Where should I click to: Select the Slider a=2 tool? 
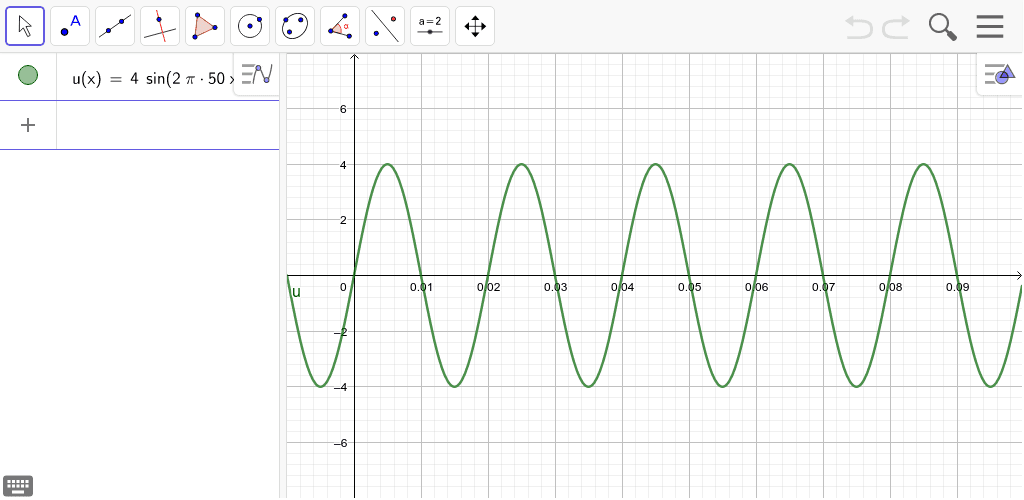click(x=430, y=26)
